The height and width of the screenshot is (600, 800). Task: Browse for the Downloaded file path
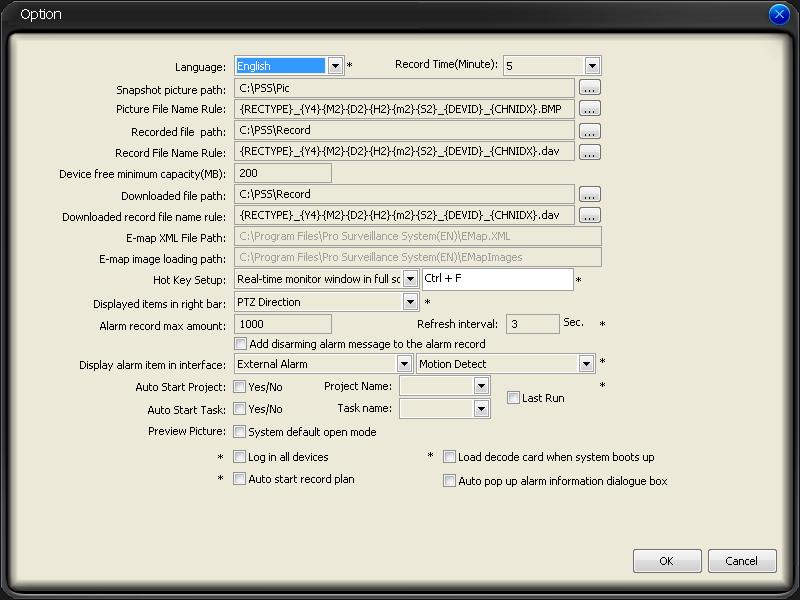click(589, 194)
